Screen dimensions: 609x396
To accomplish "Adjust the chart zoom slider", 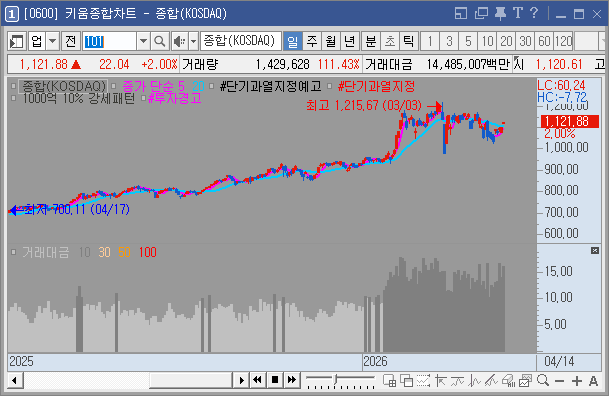I will click(336, 379).
